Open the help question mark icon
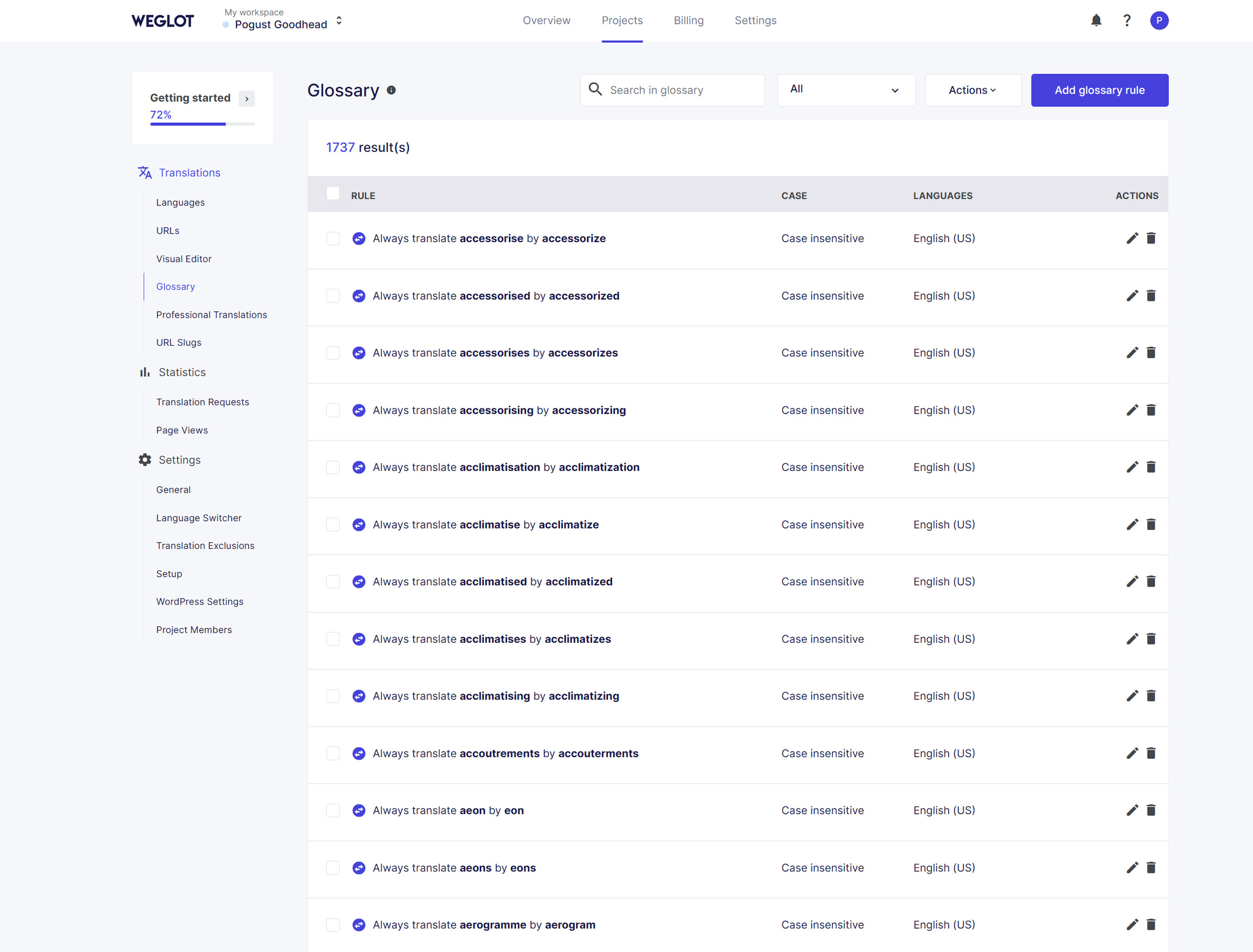The width and height of the screenshot is (1253, 952). tap(1127, 21)
